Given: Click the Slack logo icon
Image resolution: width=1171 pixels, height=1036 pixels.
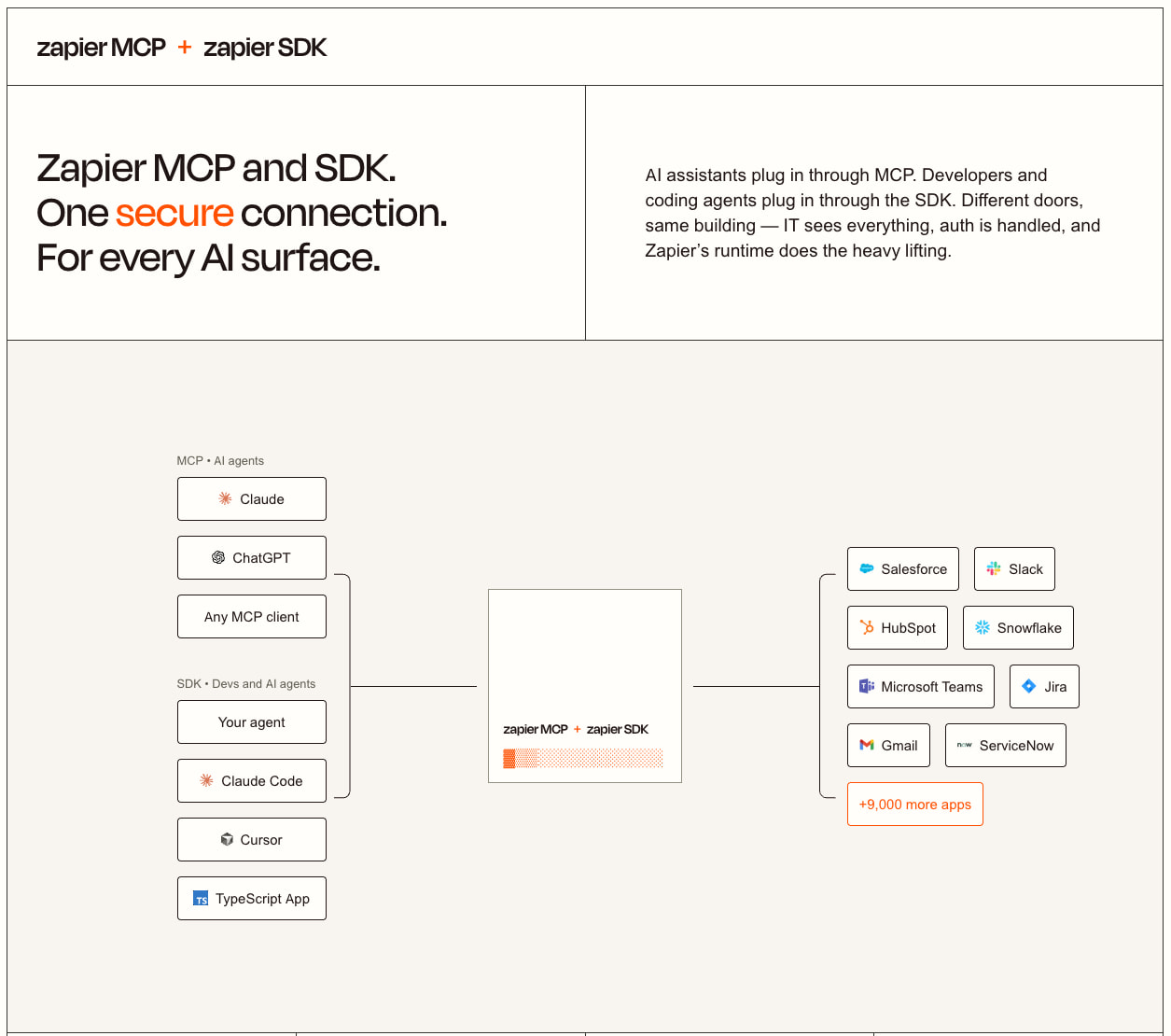Looking at the screenshot, I should tap(994, 569).
